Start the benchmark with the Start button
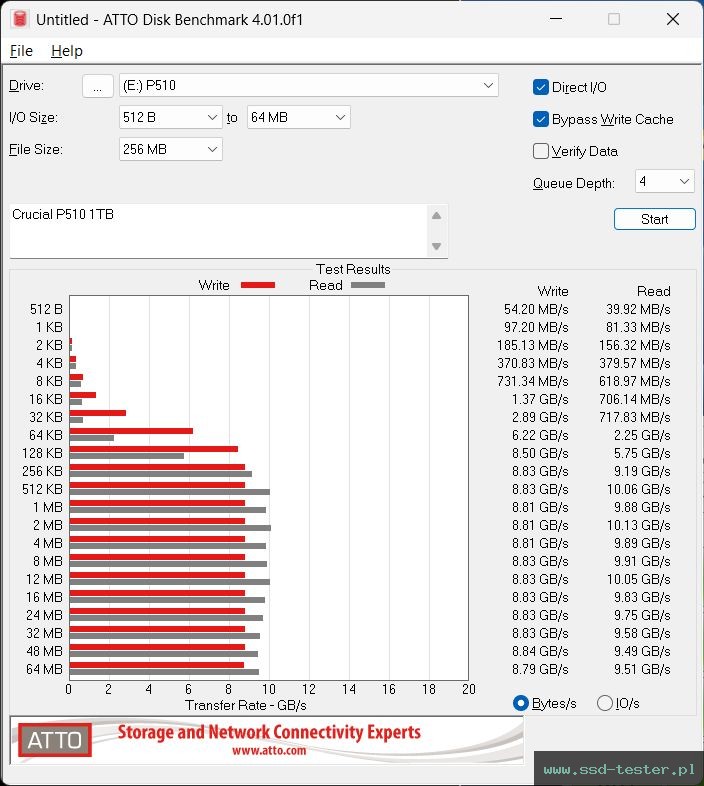This screenshot has width=704, height=786. [654, 219]
